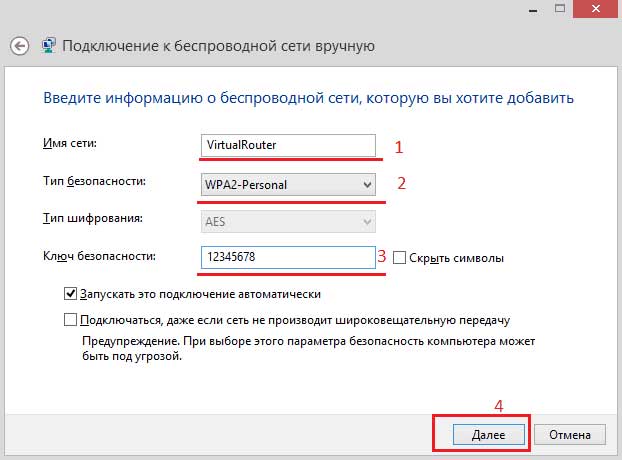The image size is (622, 460).
Task: Click the 'Отмена' button
Action: 570,435
